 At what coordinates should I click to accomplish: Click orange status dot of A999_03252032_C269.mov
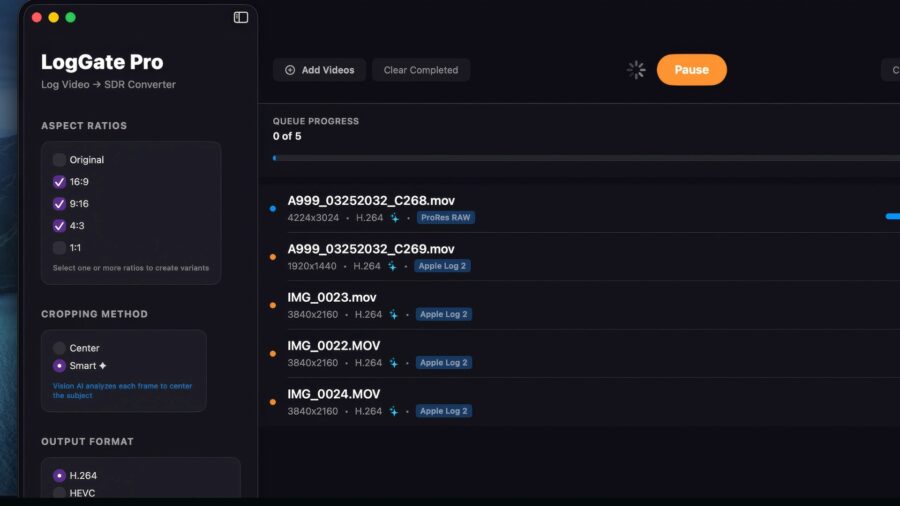pos(273,257)
